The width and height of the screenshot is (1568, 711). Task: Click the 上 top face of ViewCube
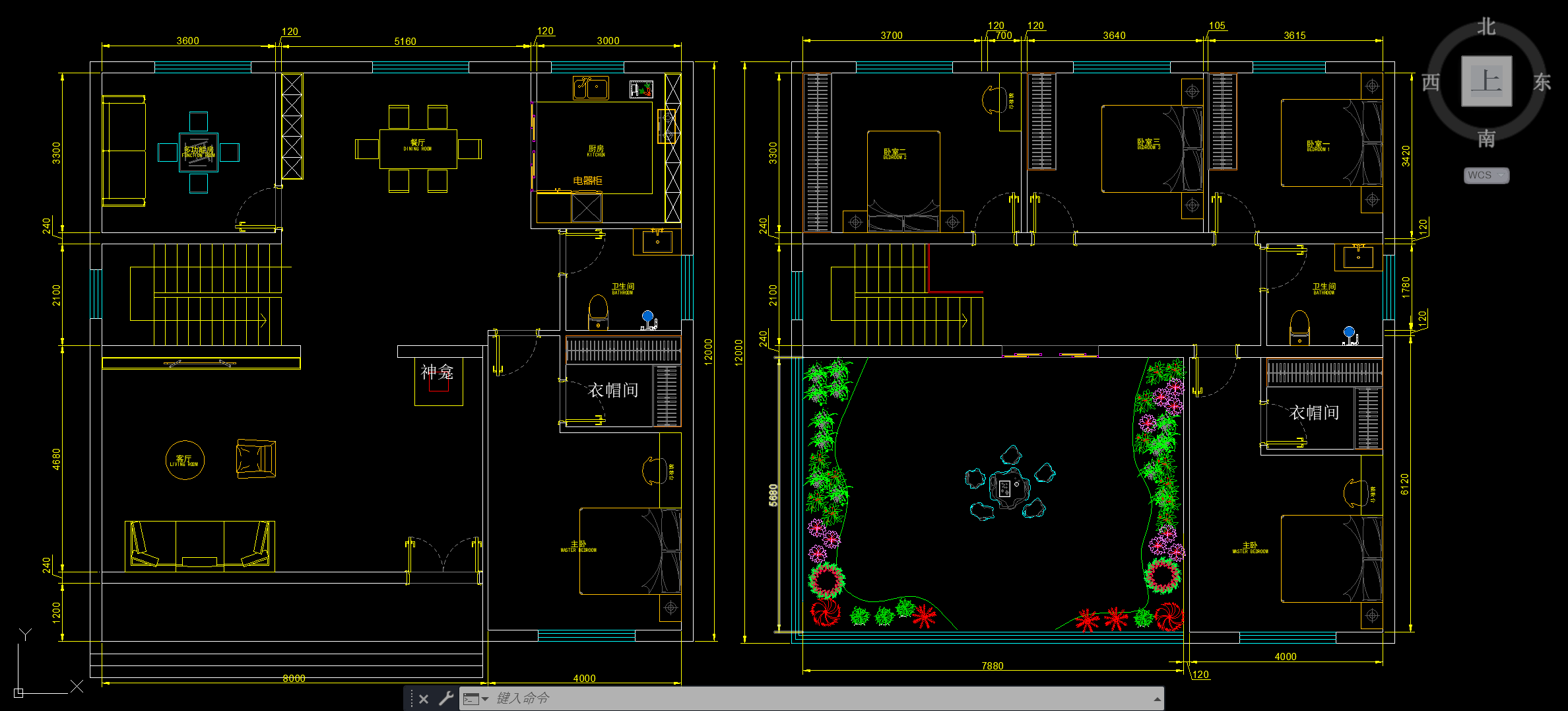pyautogui.click(x=1486, y=81)
